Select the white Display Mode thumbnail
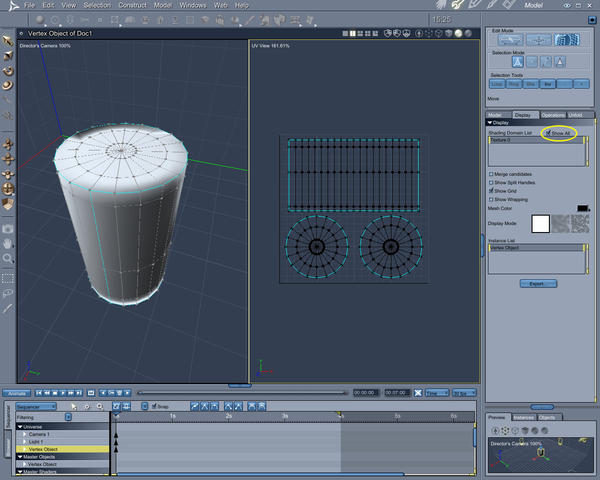The height and width of the screenshot is (480, 600). [540, 224]
